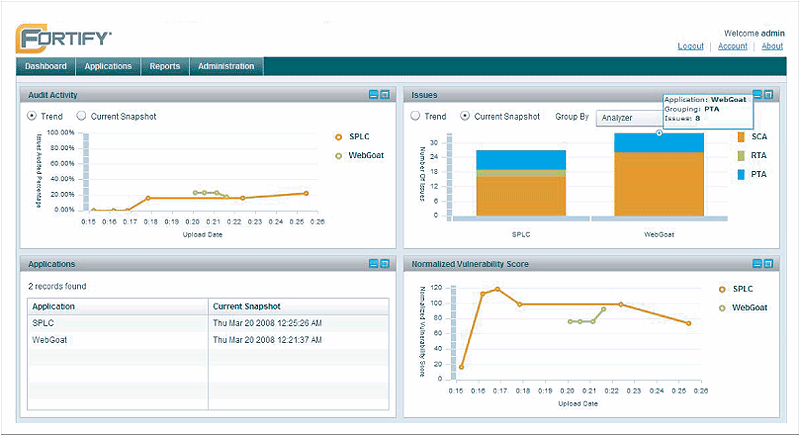Image resolution: width=800 pixels, height=435 pixels.
Task: Maximize the Normalized Vulnerability Score panel
Action: coord(769,264)
